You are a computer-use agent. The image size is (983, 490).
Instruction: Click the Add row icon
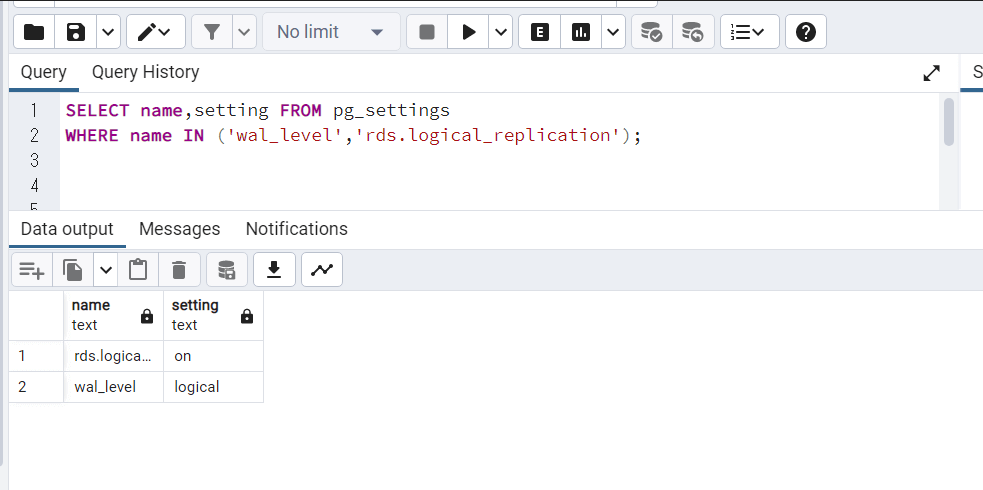[x=32, y=269]
